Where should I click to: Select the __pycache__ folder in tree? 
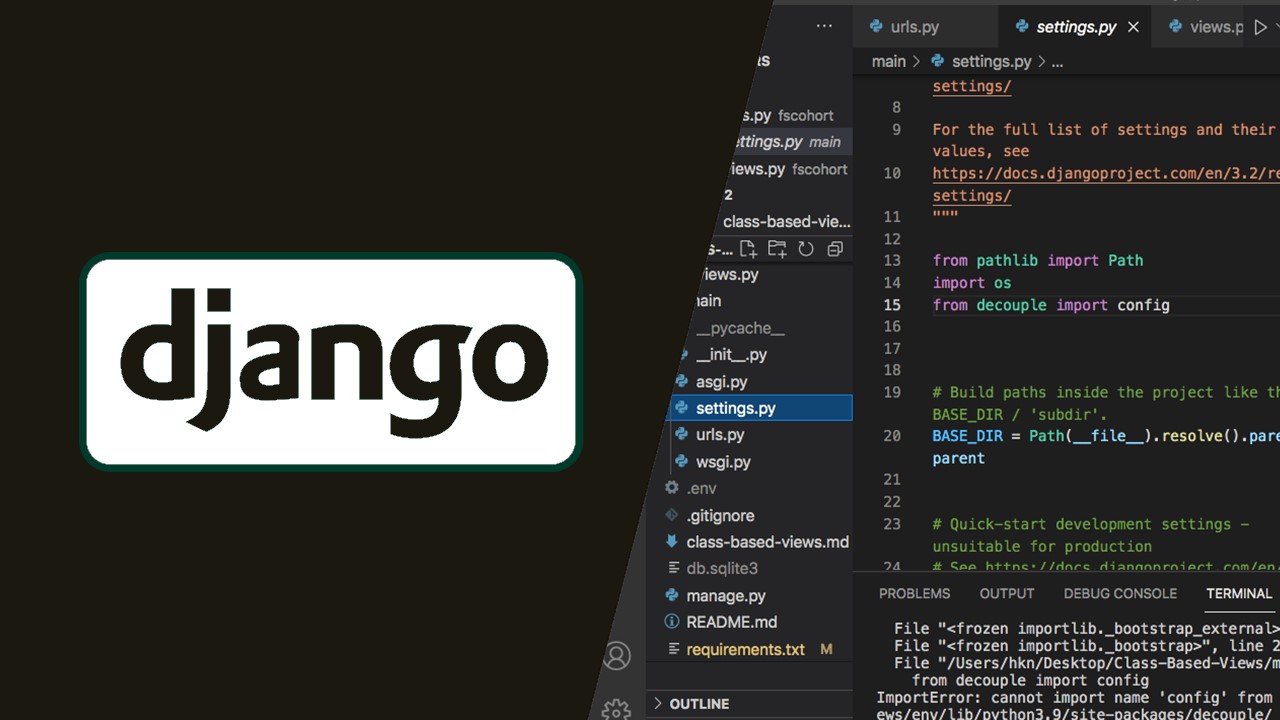740,328
